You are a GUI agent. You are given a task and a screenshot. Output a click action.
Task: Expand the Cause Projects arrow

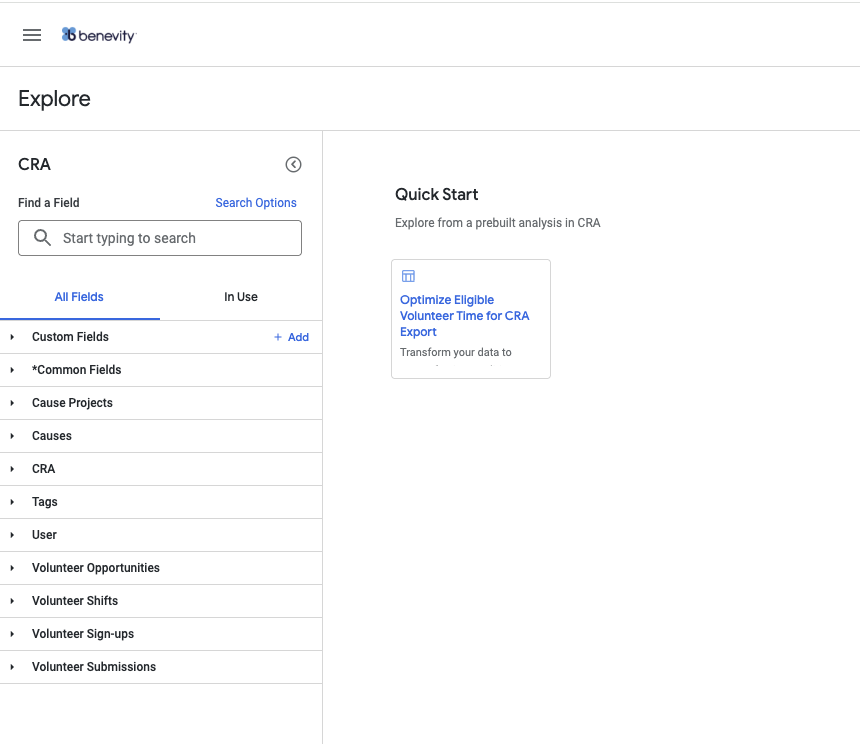point(12,403)
